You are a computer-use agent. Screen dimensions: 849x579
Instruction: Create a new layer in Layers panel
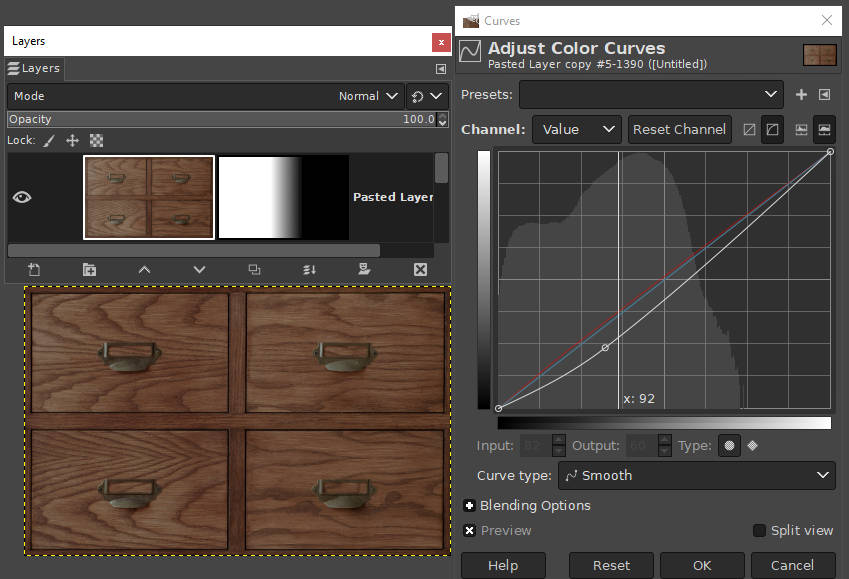point(34,269)
